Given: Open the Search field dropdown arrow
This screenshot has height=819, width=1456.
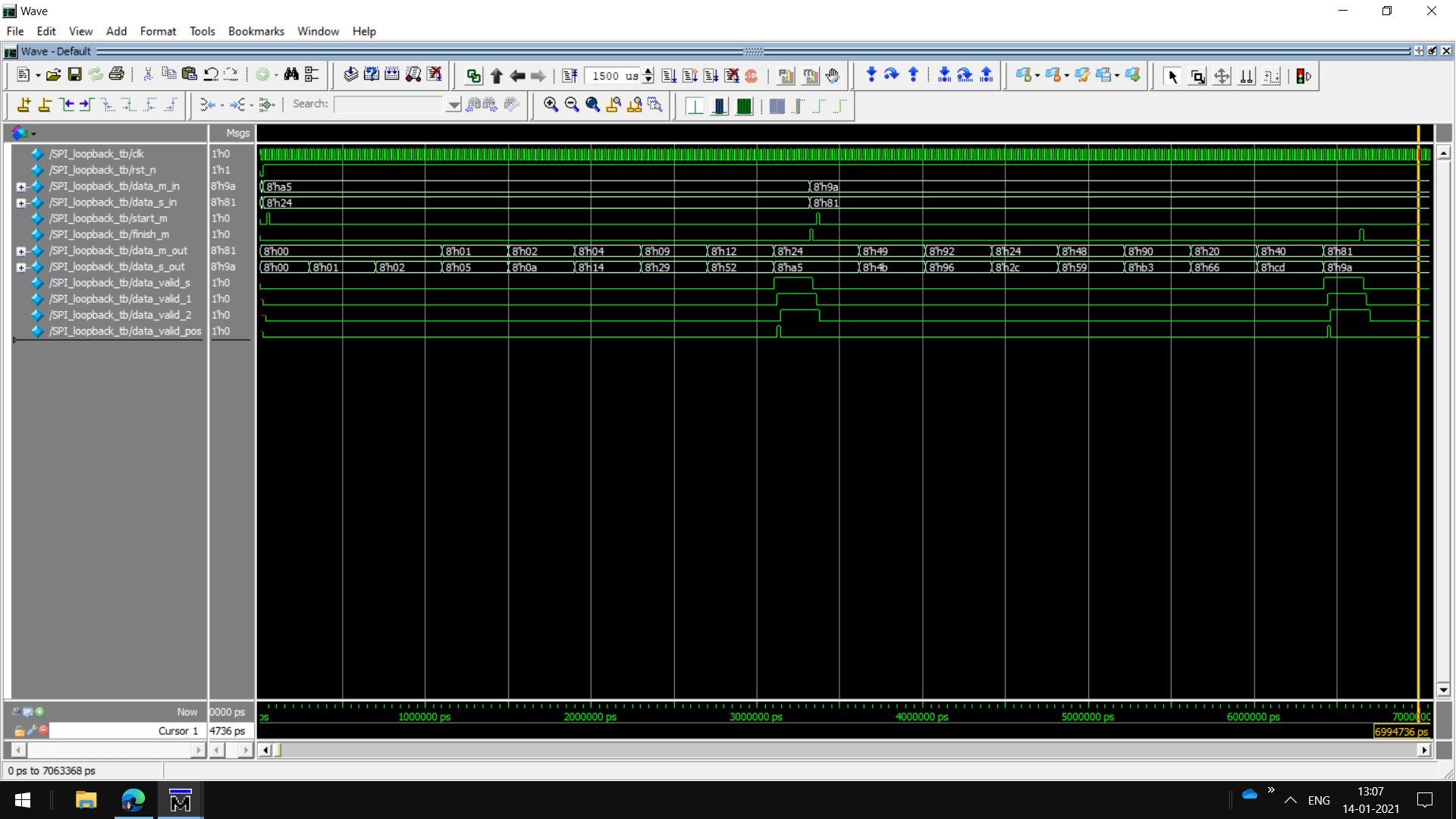Looking at the screenshot, I should (453, 105).
